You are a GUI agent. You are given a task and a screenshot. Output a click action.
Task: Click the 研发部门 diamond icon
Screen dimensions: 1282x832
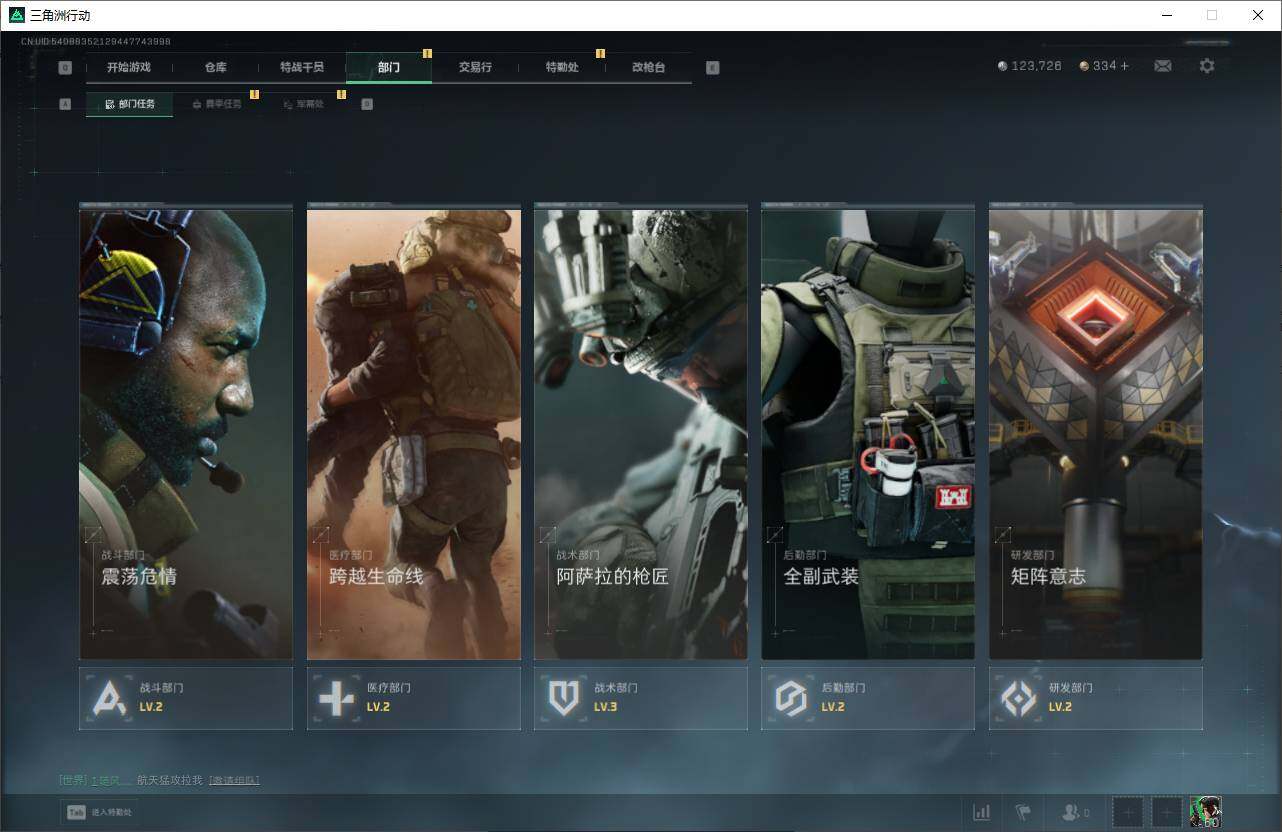click(1019, 698)
